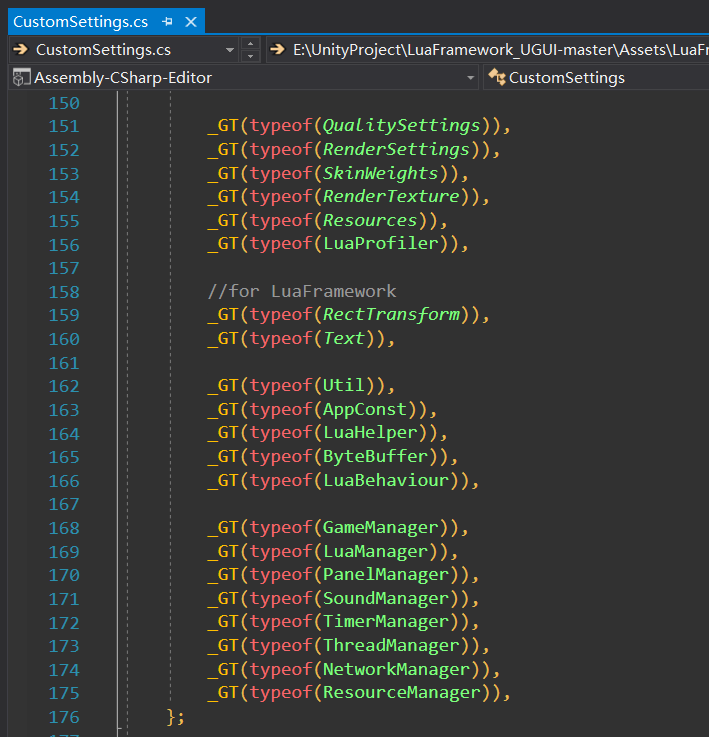Viewport: 709px width, 737px height.
Task: Click the ThreadManager type name
Action: tap(391, 645)
